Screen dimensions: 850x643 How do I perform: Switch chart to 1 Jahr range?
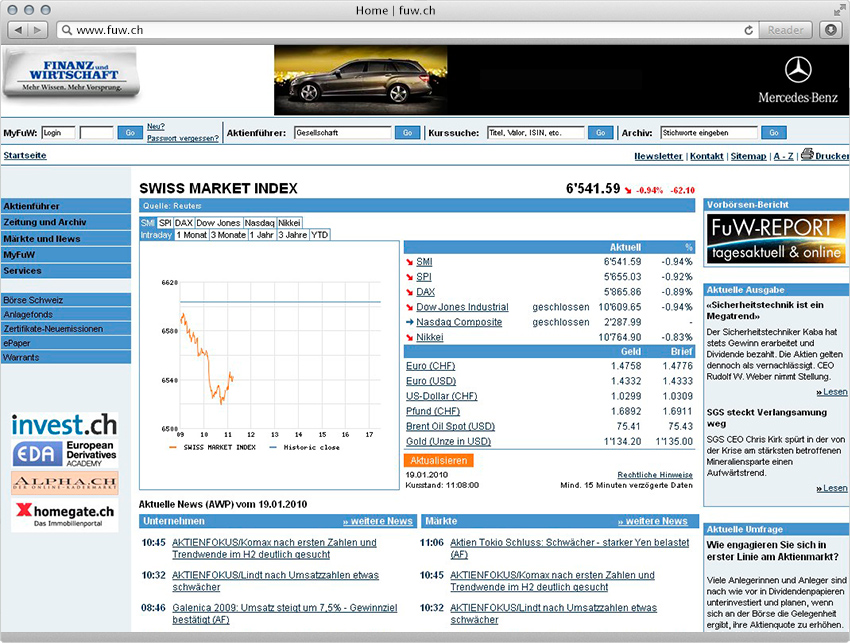point(262,235)
